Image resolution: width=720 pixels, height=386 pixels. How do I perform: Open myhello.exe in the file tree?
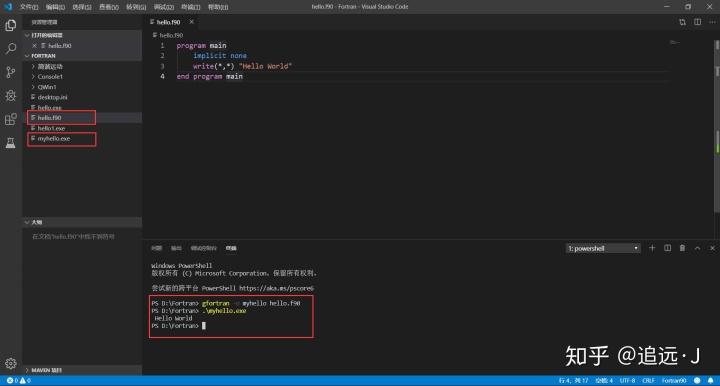[54, 139]
